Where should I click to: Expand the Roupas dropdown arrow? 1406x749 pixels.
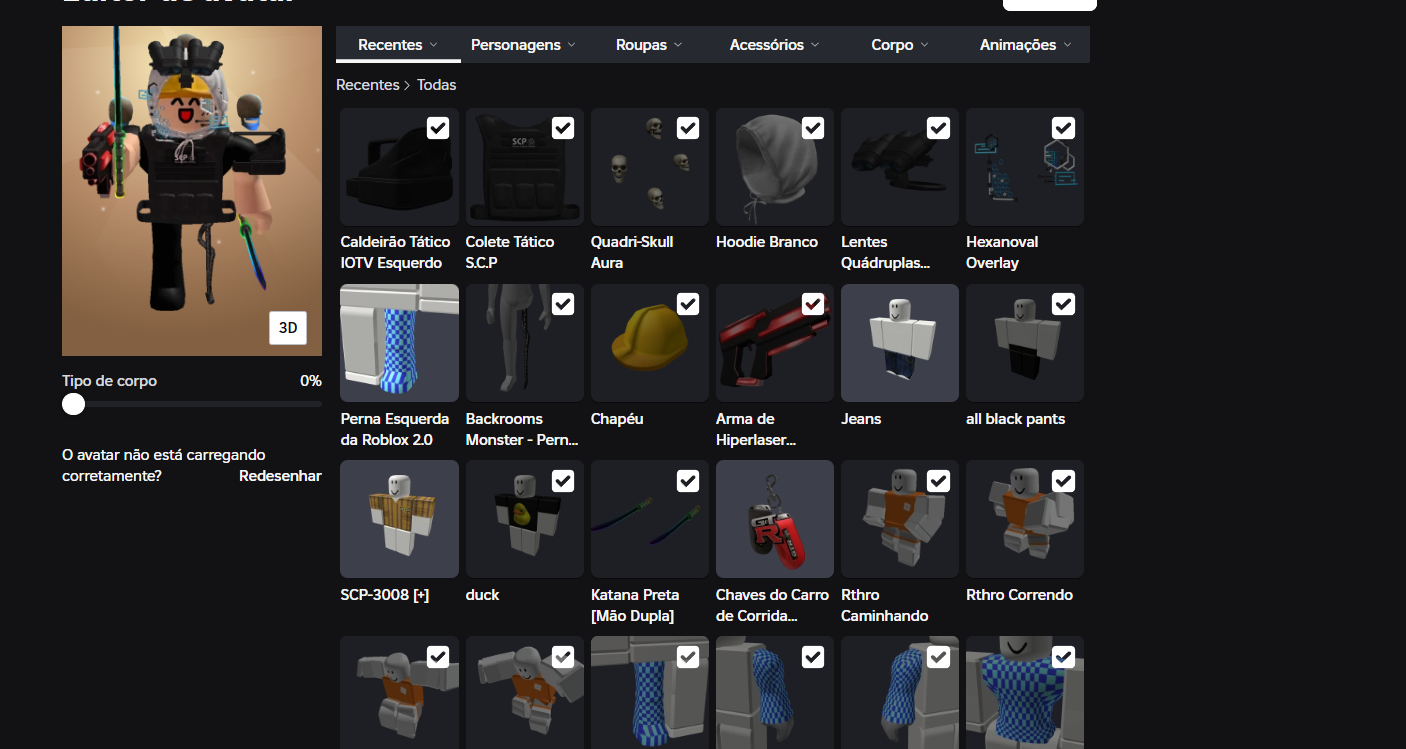click(x=678, y=45)
